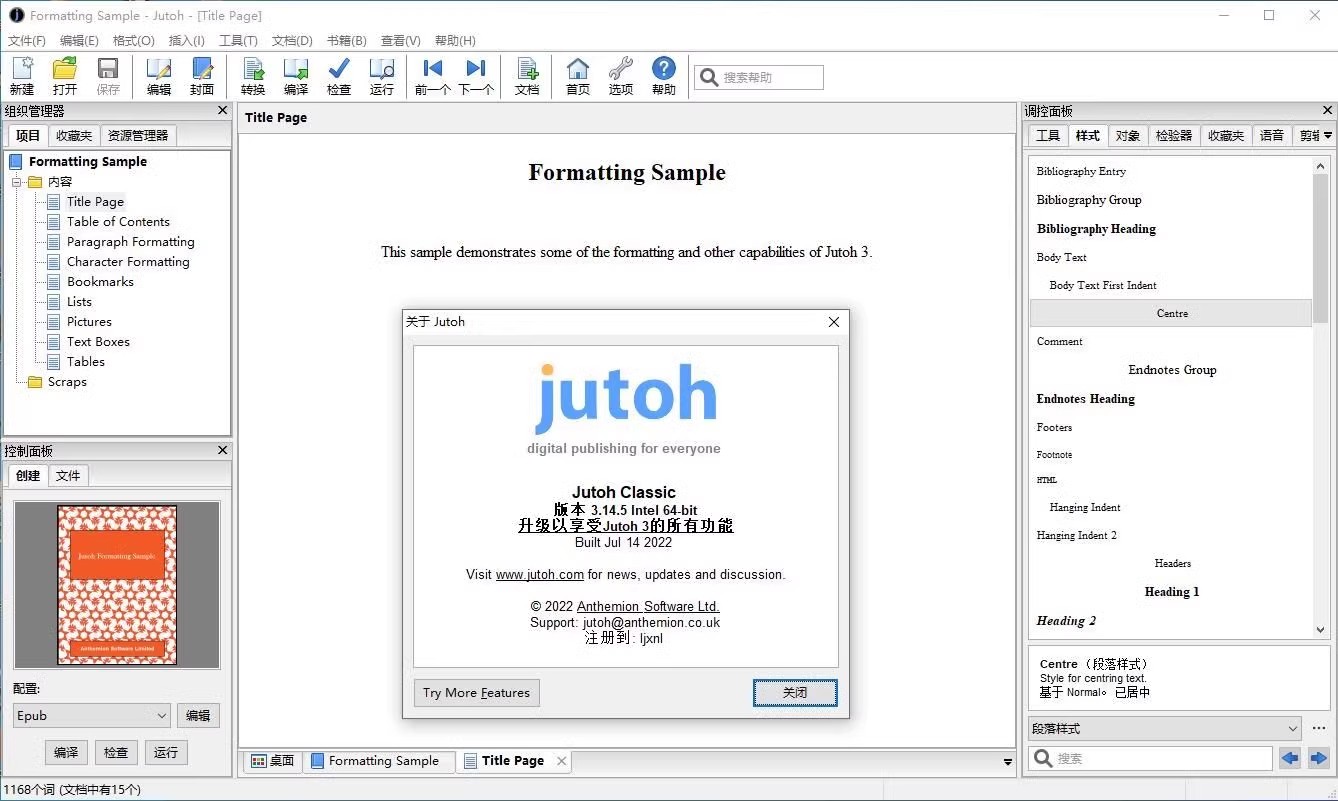Click the 运行 (Run) toolbar icon

[x=382, y=76]
